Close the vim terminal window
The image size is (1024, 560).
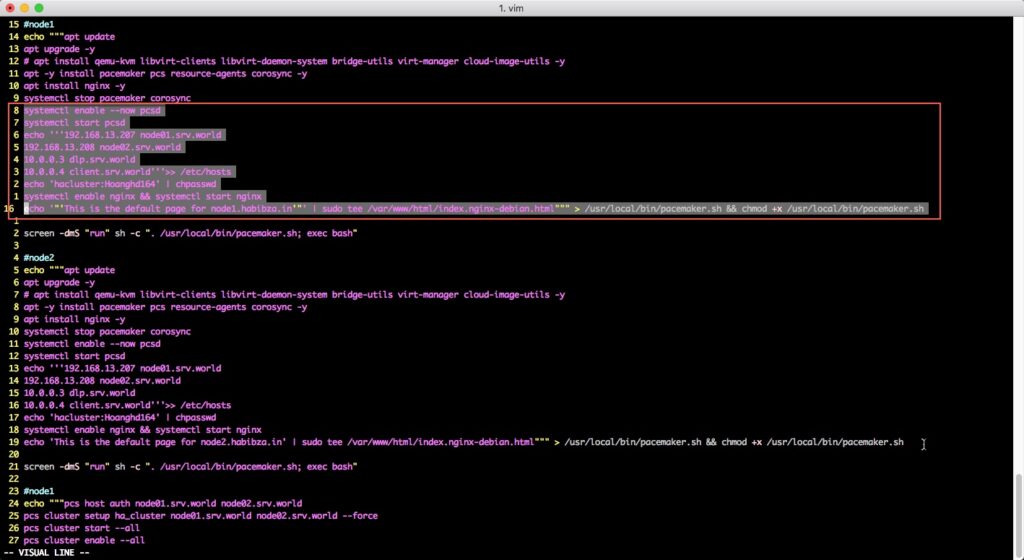(10, 8)
